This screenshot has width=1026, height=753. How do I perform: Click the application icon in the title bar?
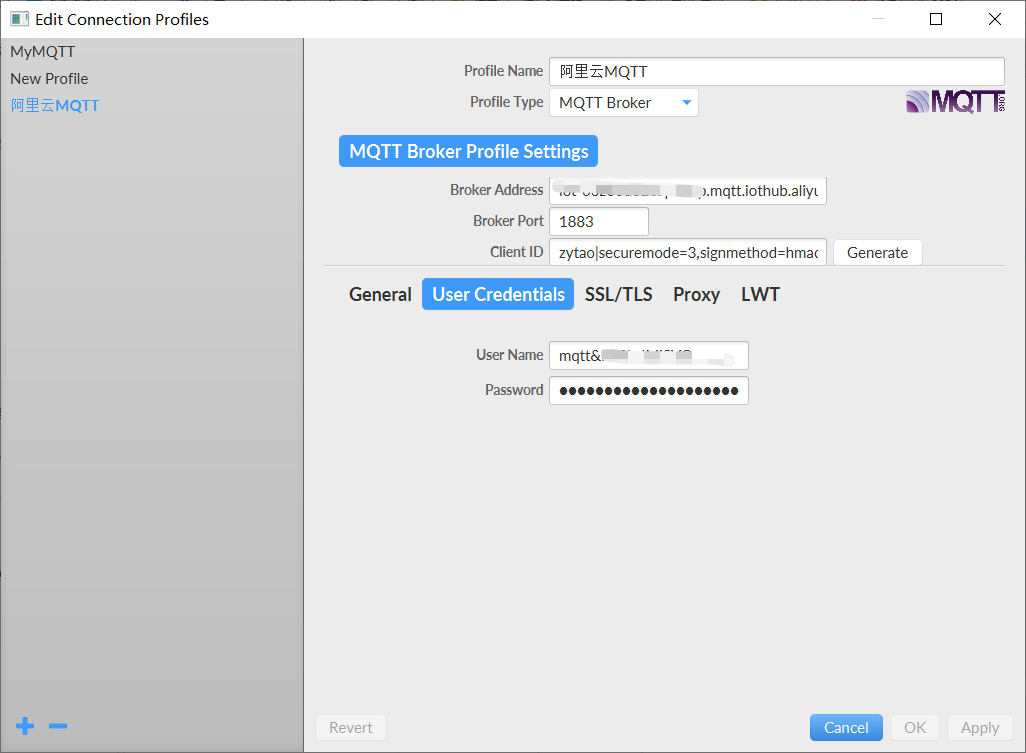[x=17, y=18]
